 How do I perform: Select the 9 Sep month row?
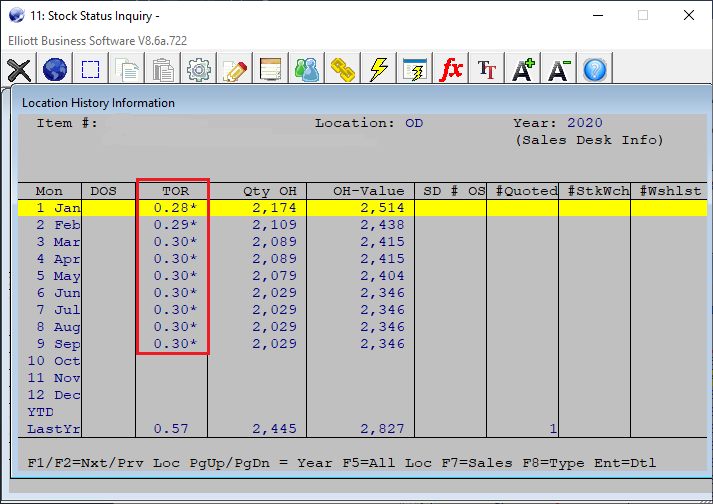pyautogui.click(x=362, y=344)
